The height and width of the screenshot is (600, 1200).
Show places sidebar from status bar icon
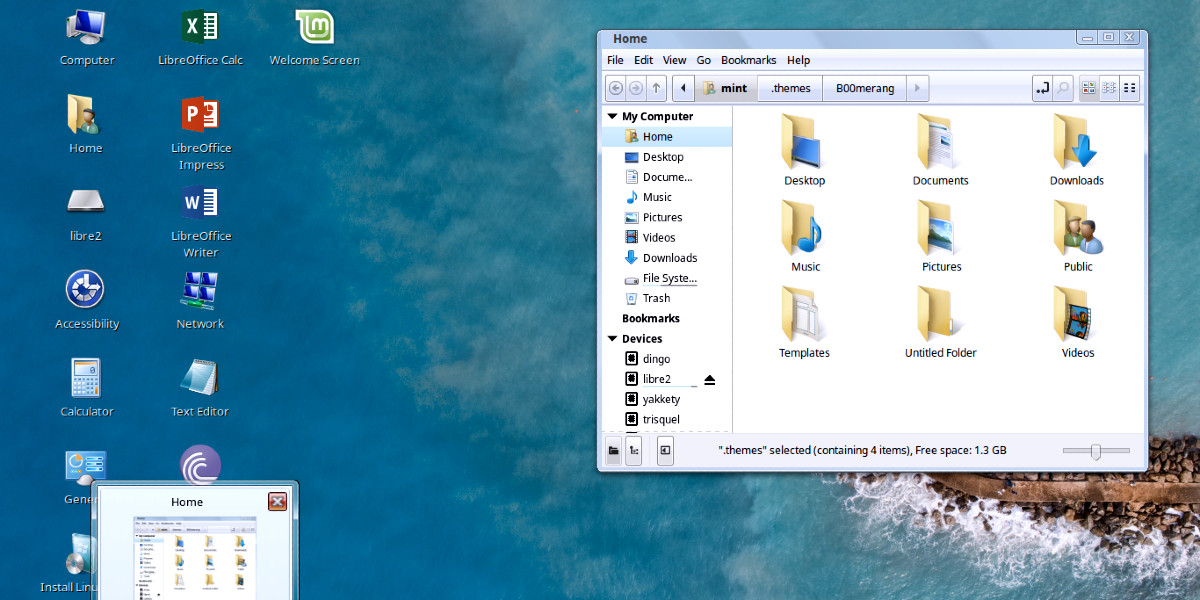coord(613,451)
